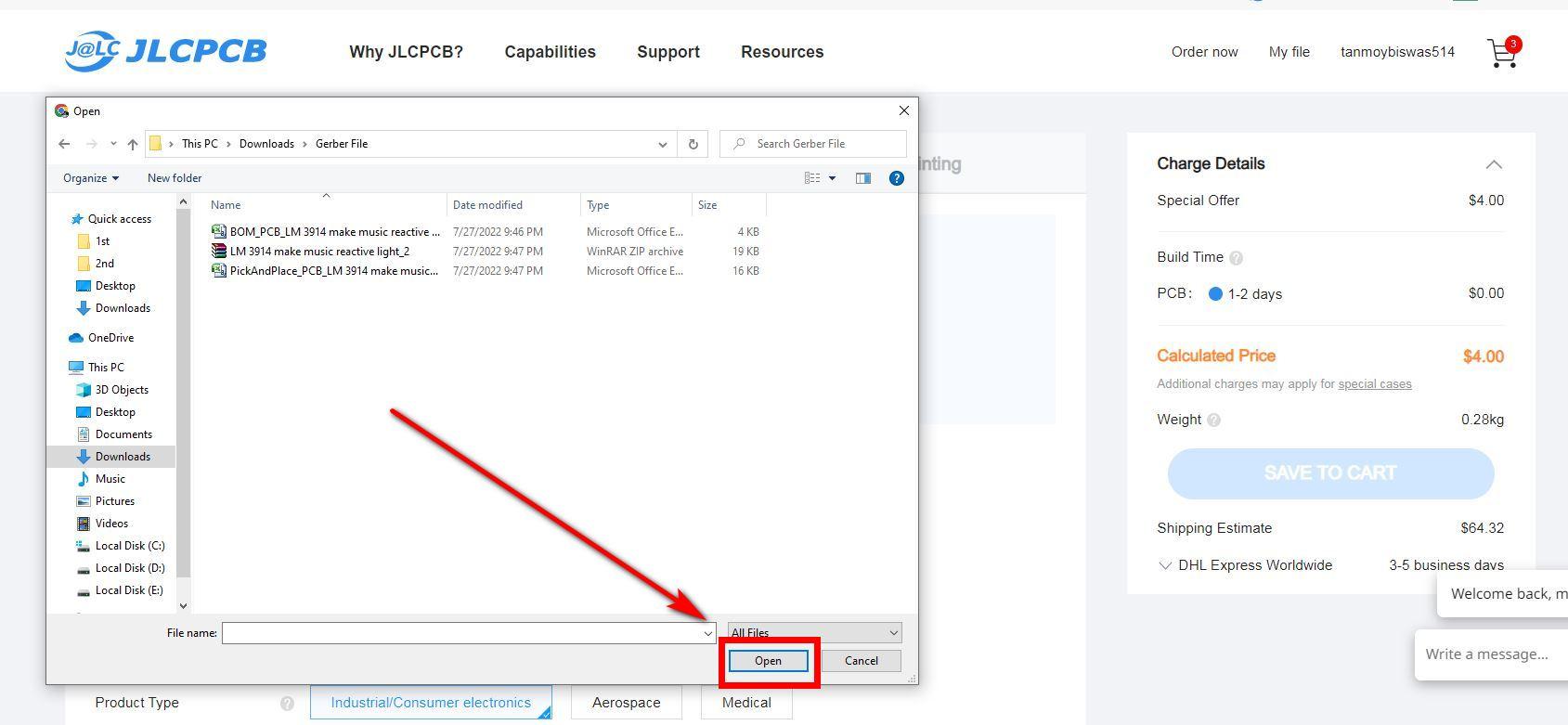This screenshot has height=725, width=1568.
Task: Open the All Files type dropdown
Action: pyautogui.click(x=815, y=633)
